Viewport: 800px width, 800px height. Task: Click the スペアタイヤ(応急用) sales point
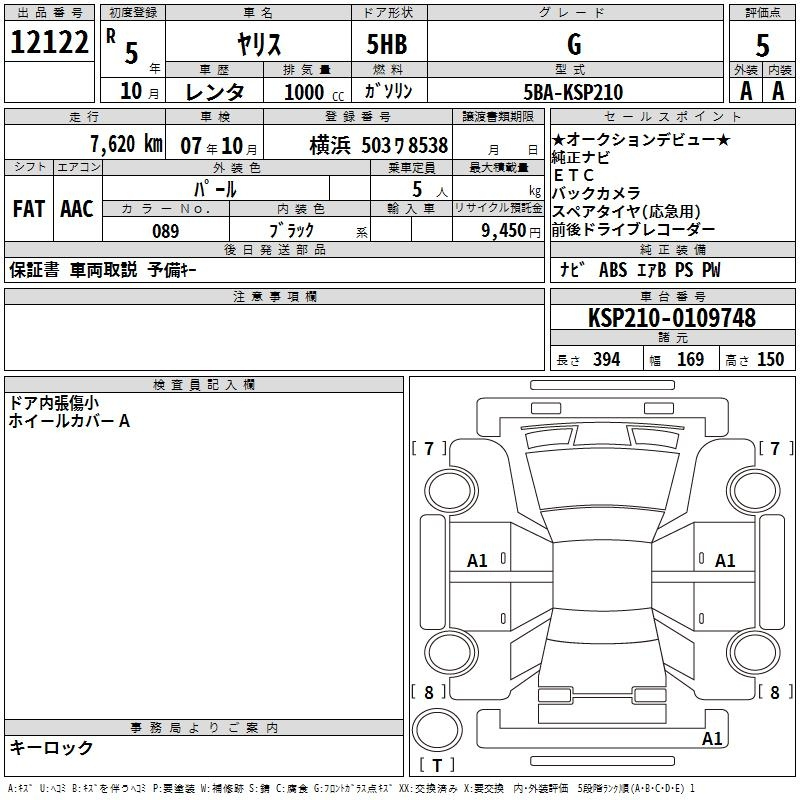coord(626,211)
